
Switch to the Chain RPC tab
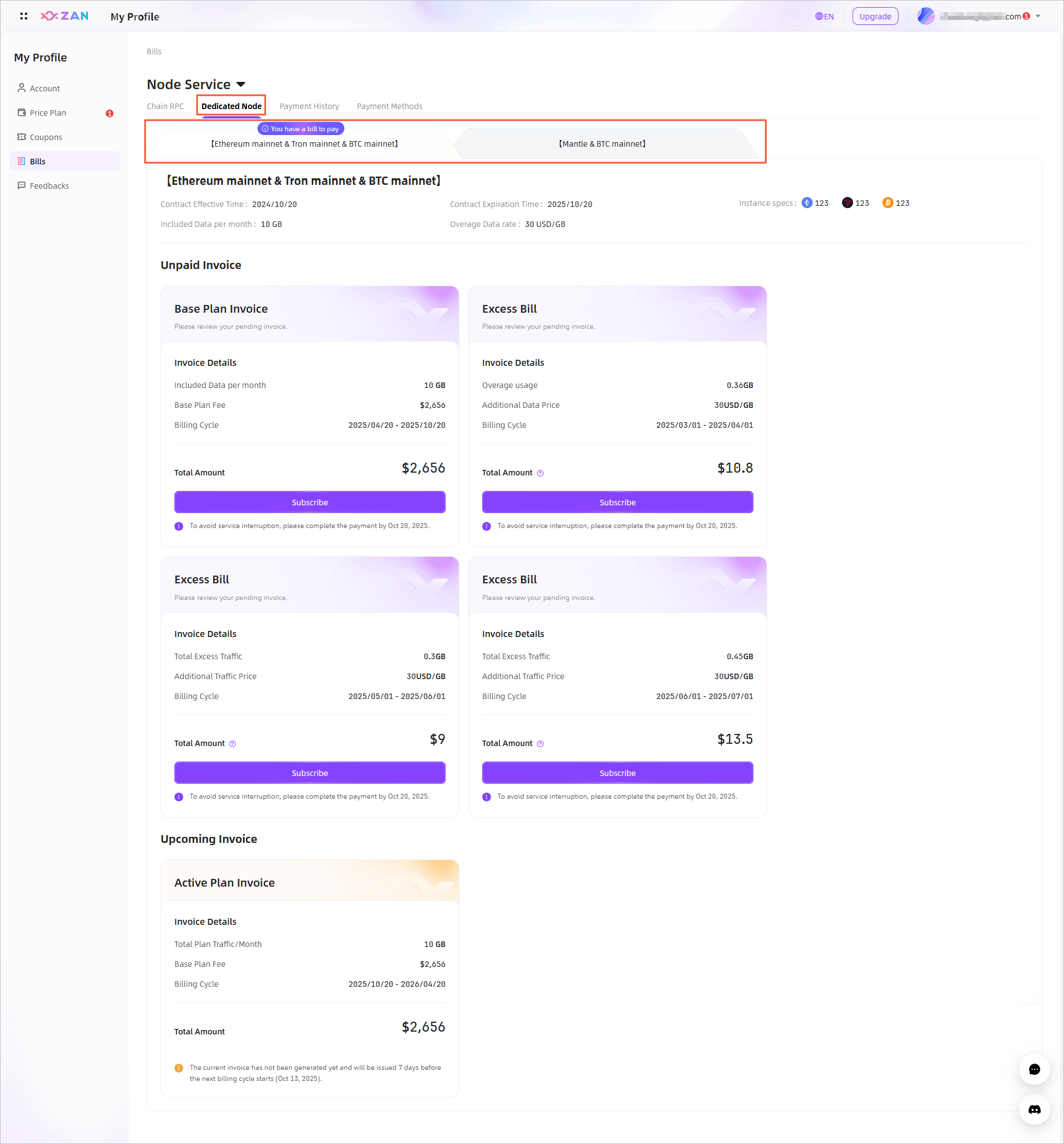coord(165,106)
